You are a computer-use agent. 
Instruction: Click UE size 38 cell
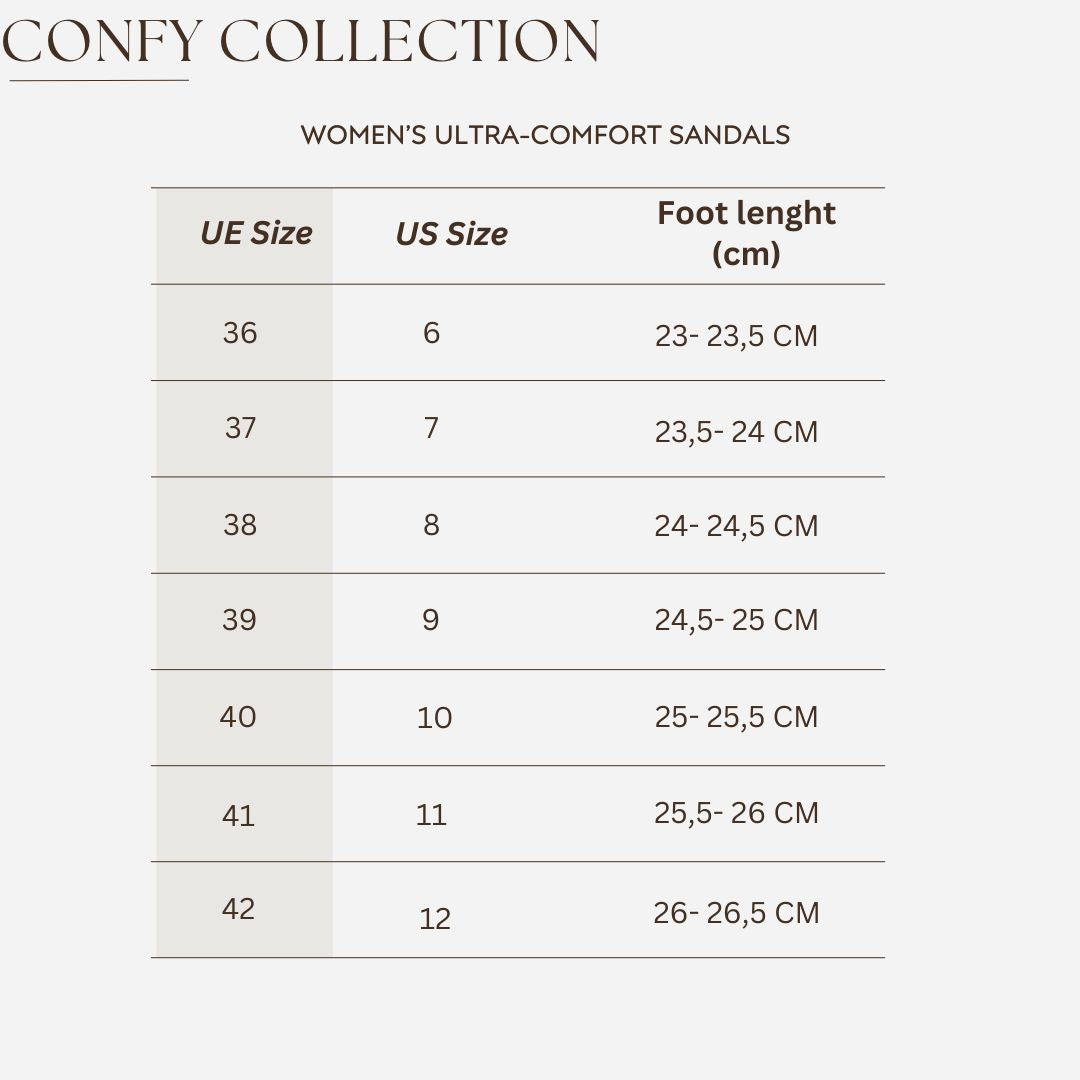[x=240, y=525]
